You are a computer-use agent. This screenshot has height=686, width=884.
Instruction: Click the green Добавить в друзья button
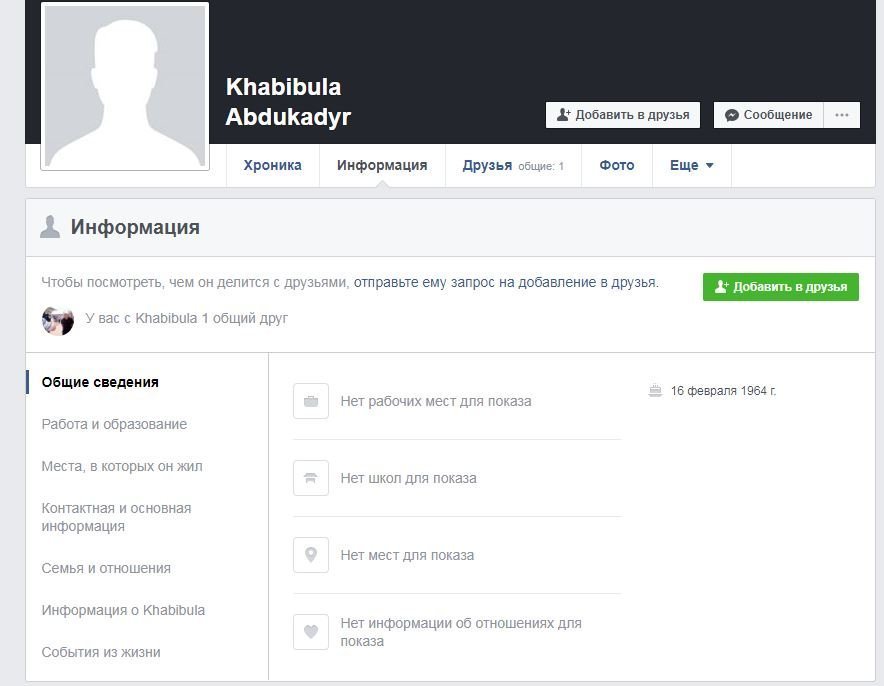click(x=780, y=287)
